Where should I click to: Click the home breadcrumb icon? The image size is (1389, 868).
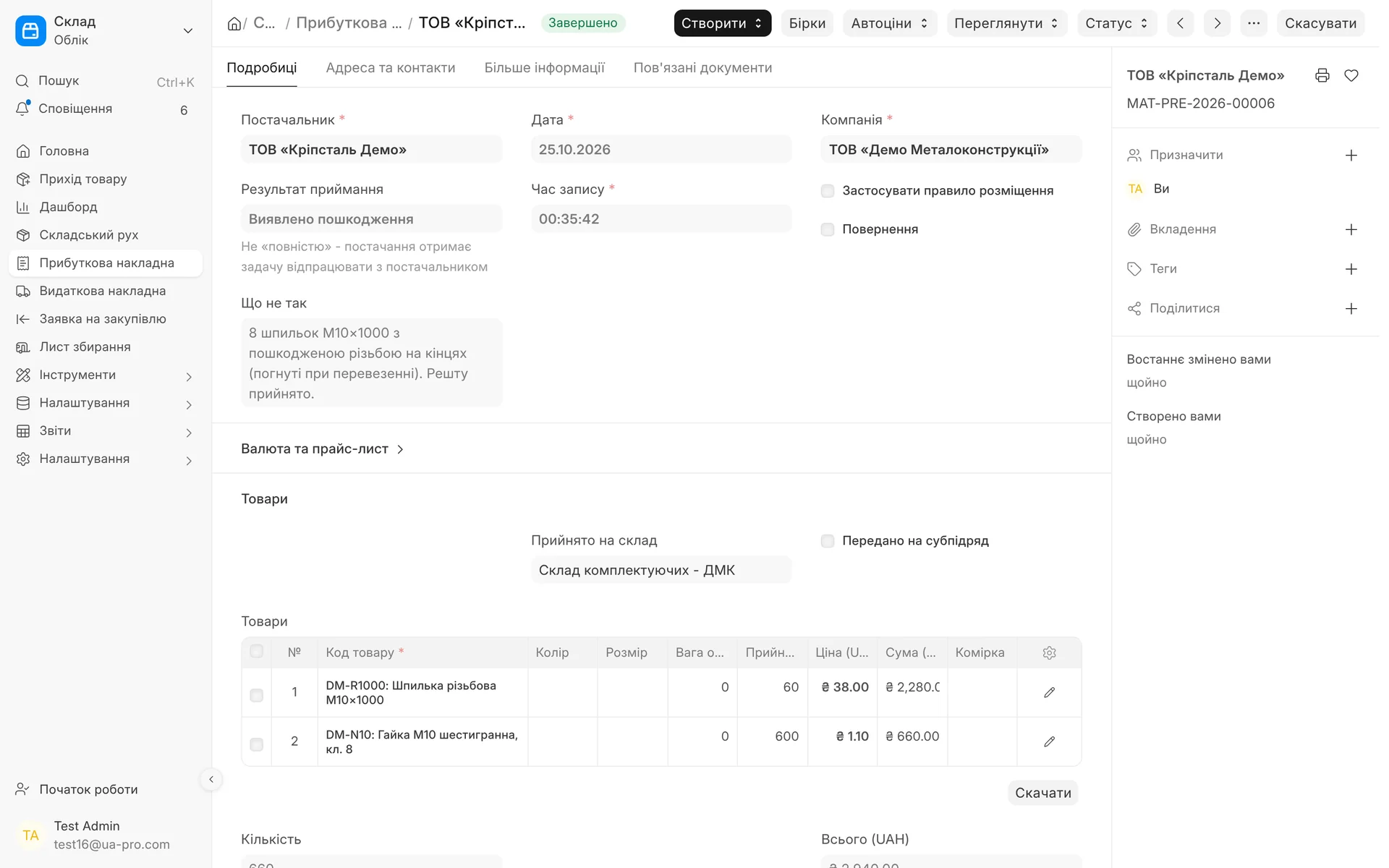click(x=234, y=23)
